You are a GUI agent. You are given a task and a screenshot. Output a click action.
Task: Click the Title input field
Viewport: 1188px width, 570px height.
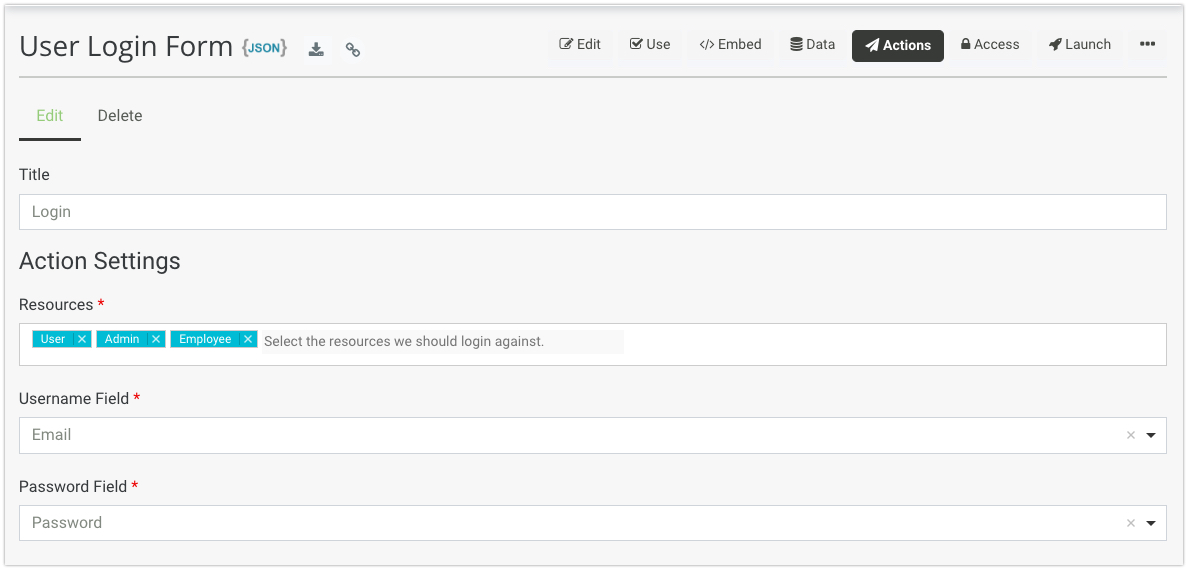tap(592, 212)
